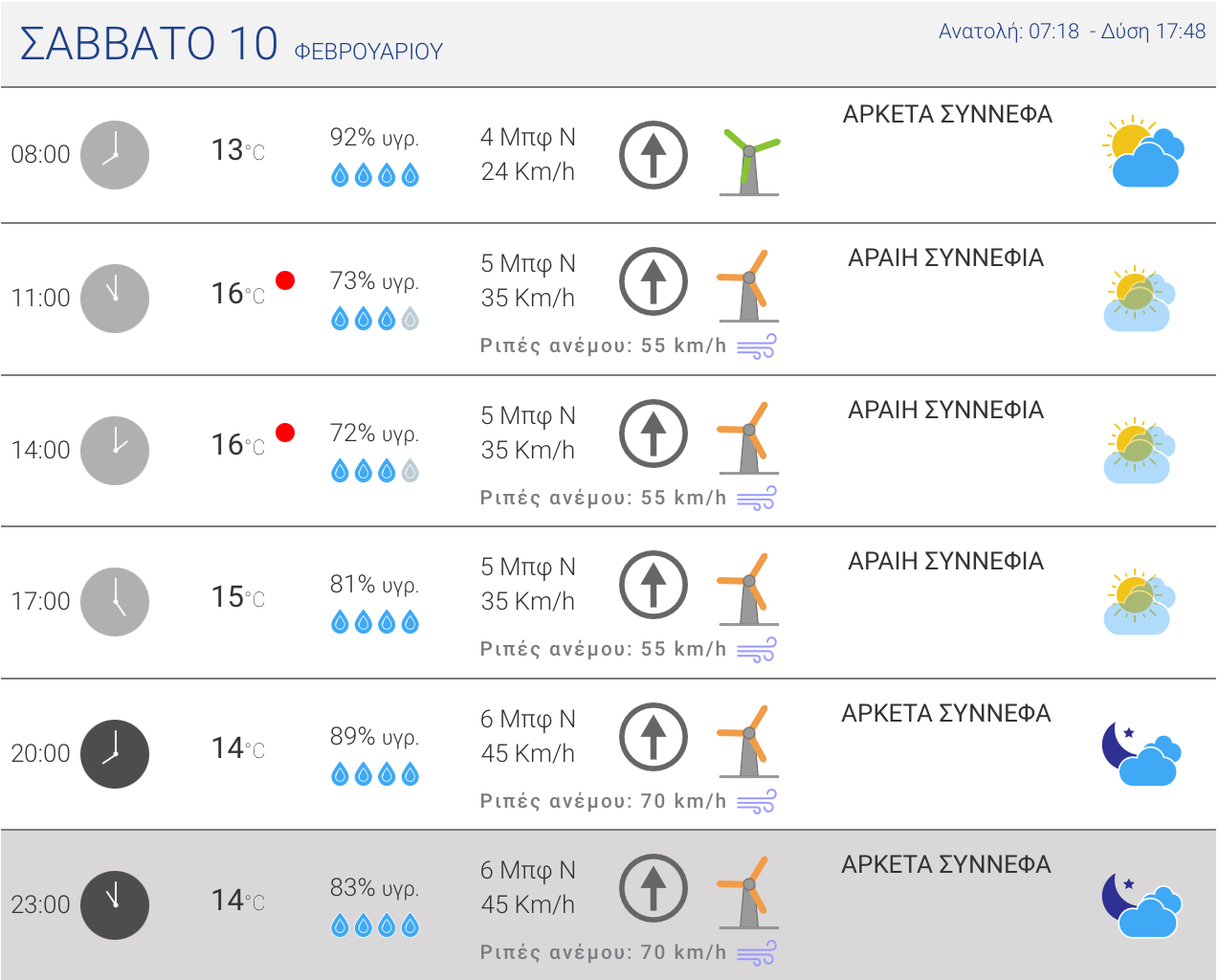This screenshot has width=1219, height=980.
Task: Click the green wind turbine icon at 08:00
Action: pos(749,161)
